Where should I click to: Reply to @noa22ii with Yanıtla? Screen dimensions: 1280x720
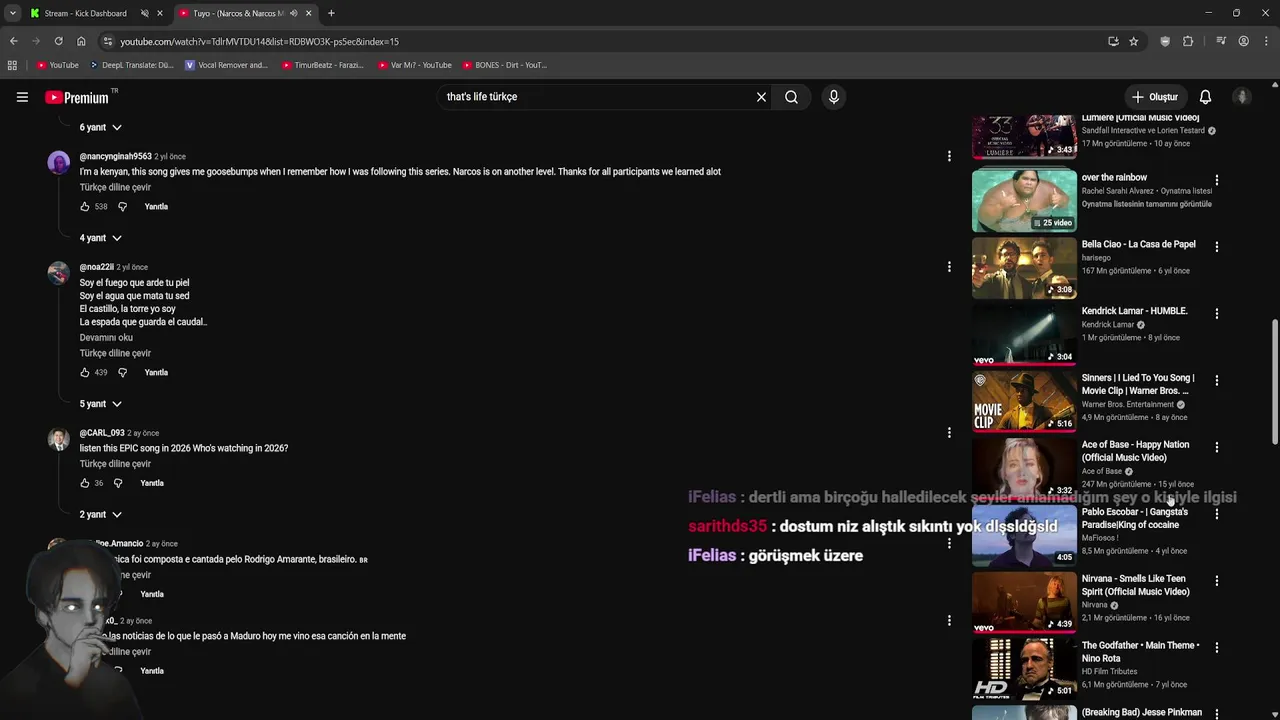coord(156,373)
